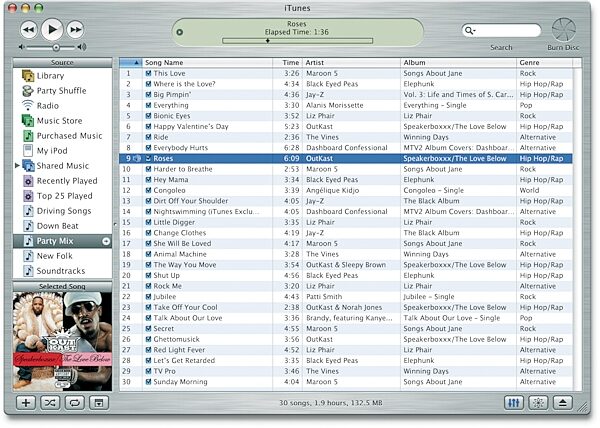Viewport: 600px width, 428px height.
Task: Click the eject disc button
Action: click(562, 403)
